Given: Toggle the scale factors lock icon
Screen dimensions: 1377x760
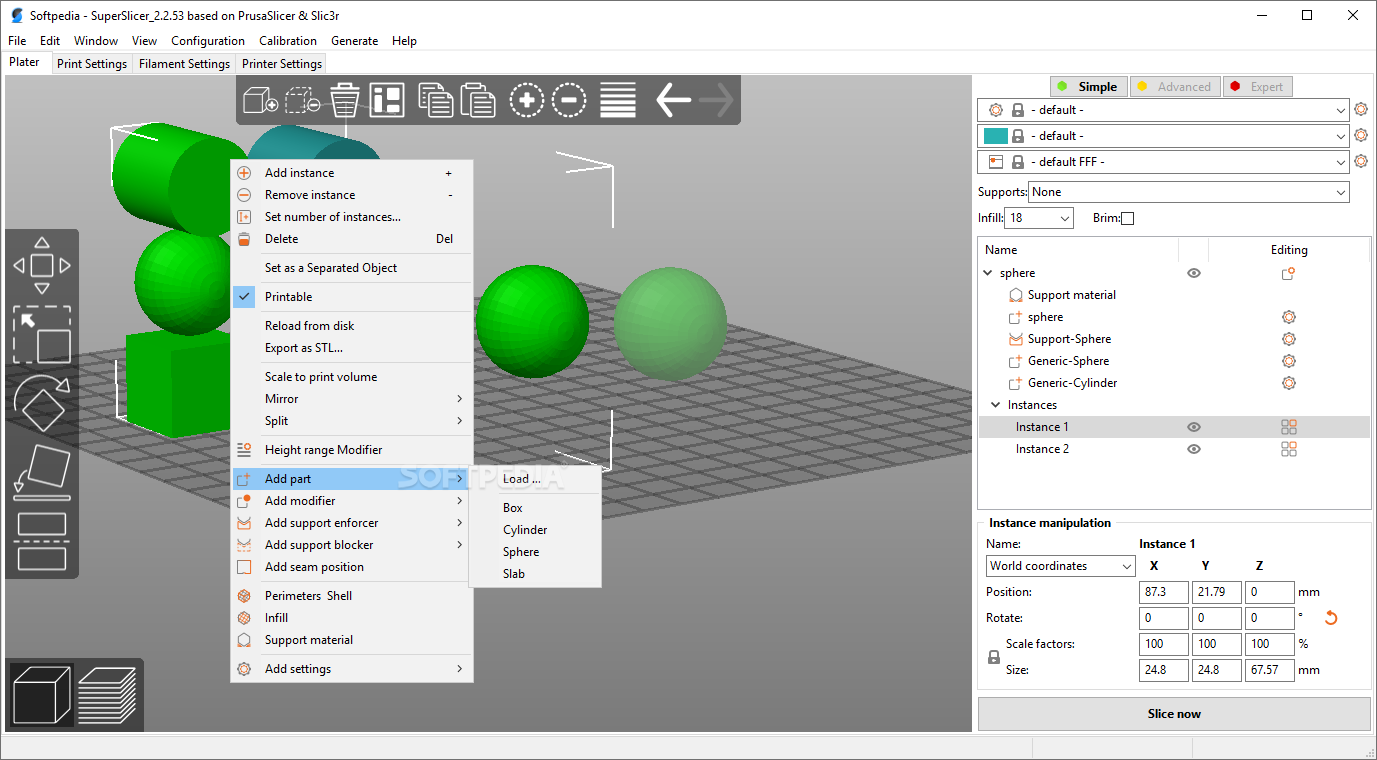Looking at the screenshot, I should [x=994, y=657].
